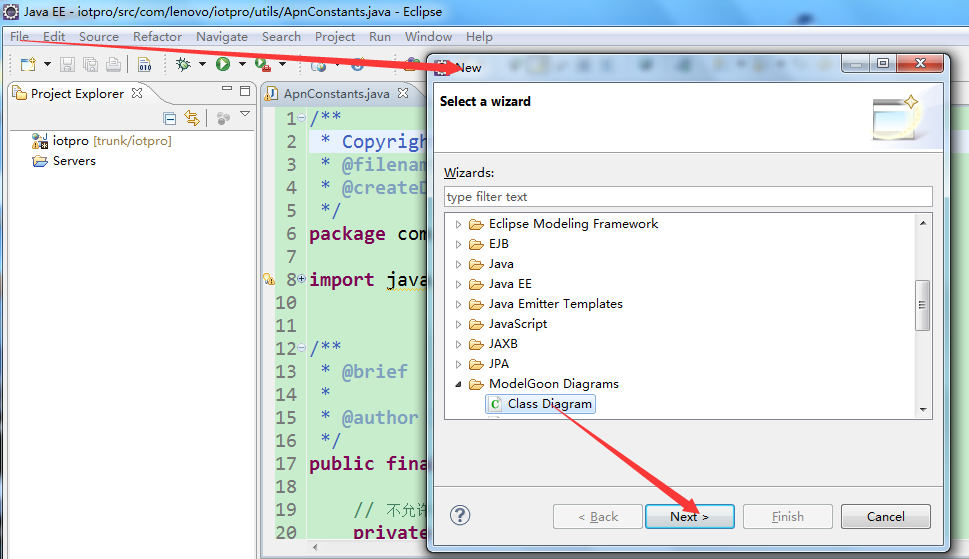Open the Run configurations dropdown arrow
Viewport: 969px width, 559px height.
[242, 64]
